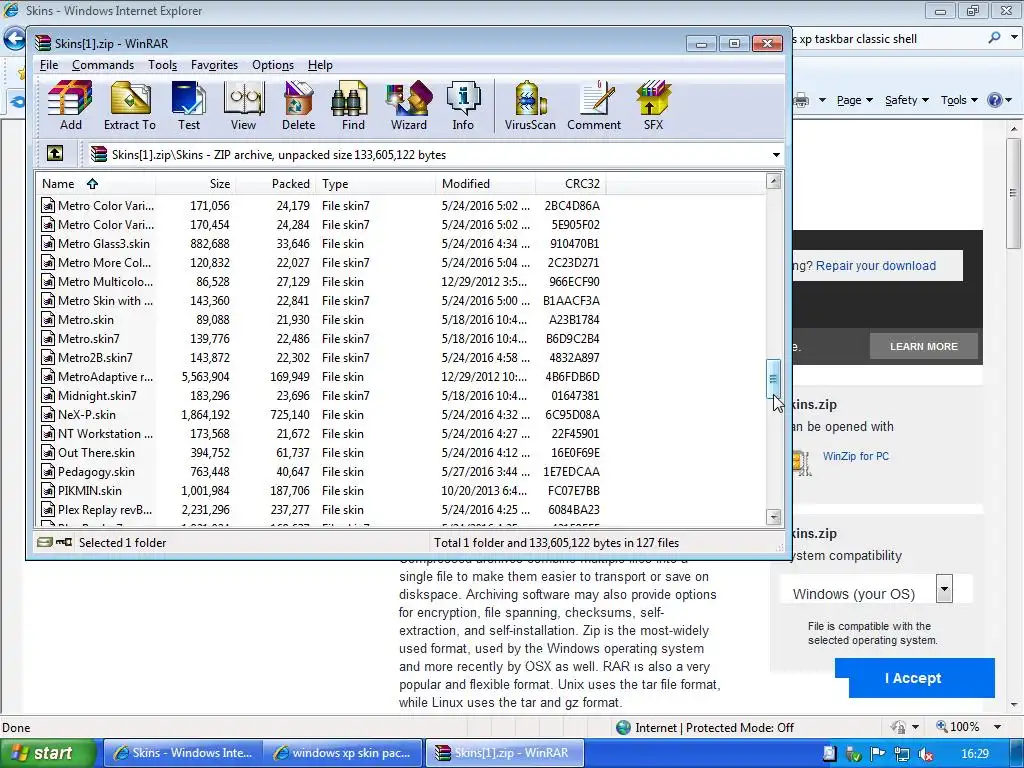Click the Repair your download link

[x=876, y=266]
